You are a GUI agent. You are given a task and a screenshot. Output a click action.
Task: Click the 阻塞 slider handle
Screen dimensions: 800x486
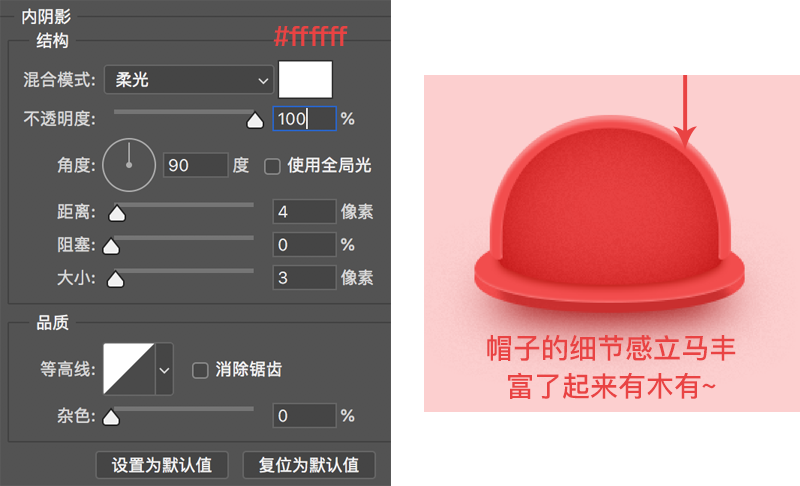pyautogui.click(x=111, y=246)
